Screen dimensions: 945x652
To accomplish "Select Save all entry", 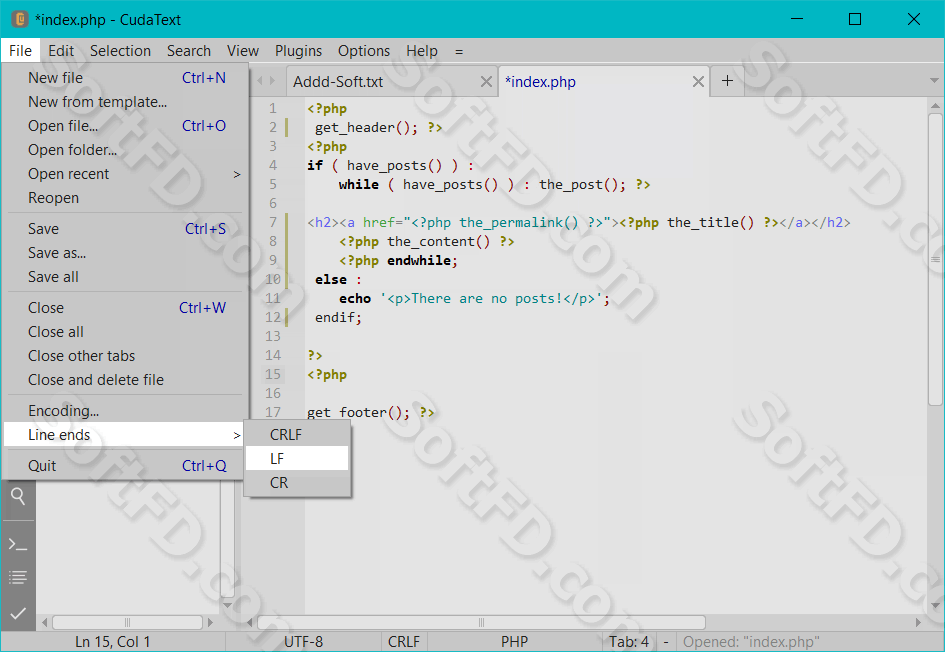I will [125, 277].
